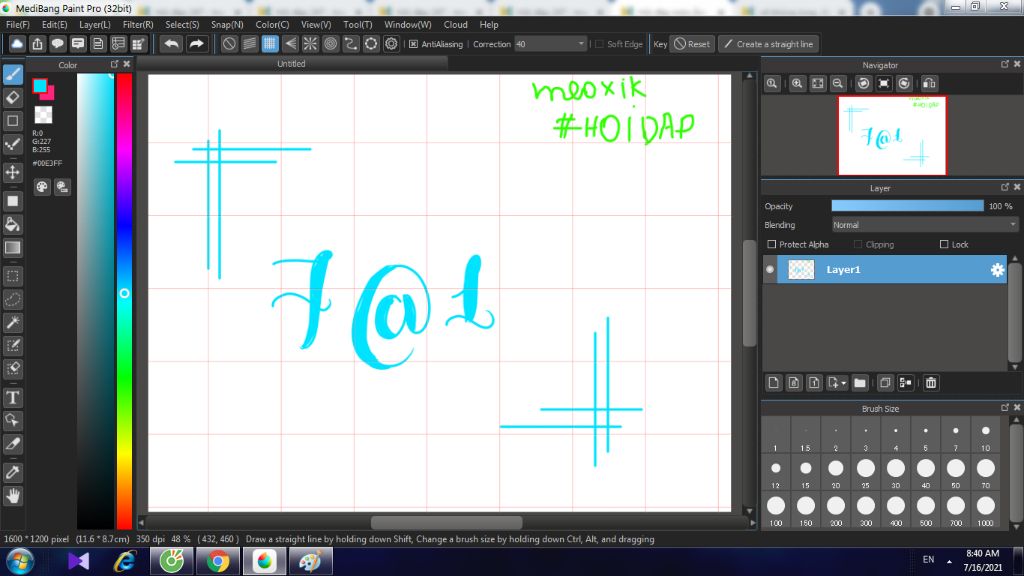Image resolution: width=1024 pixels, height=576 pixels.
Task: Hide Layer1 using visibility dot
Action: tap(770, 270)
